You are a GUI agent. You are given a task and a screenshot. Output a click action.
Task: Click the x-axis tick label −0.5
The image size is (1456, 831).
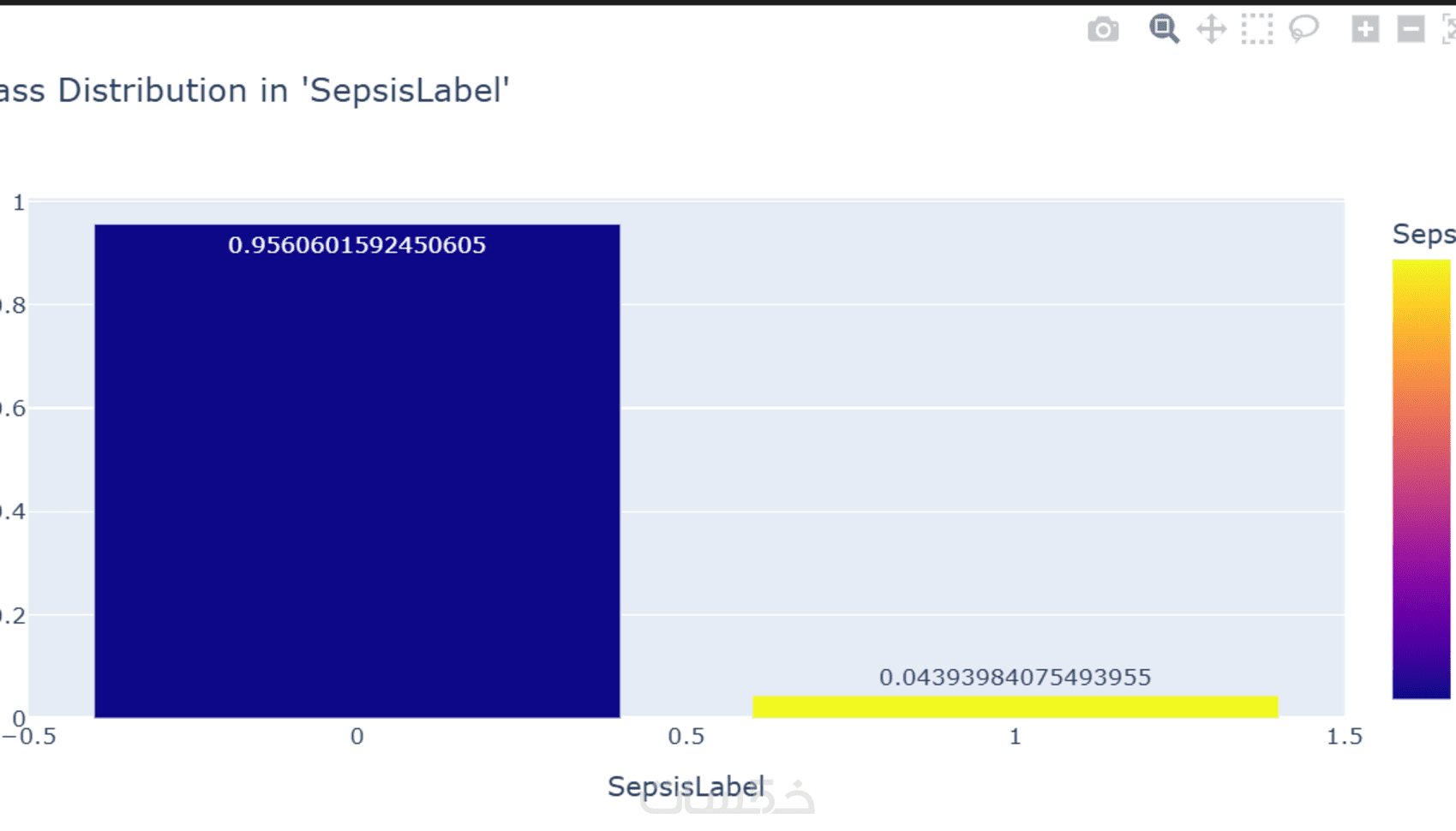tap(29, 737)
